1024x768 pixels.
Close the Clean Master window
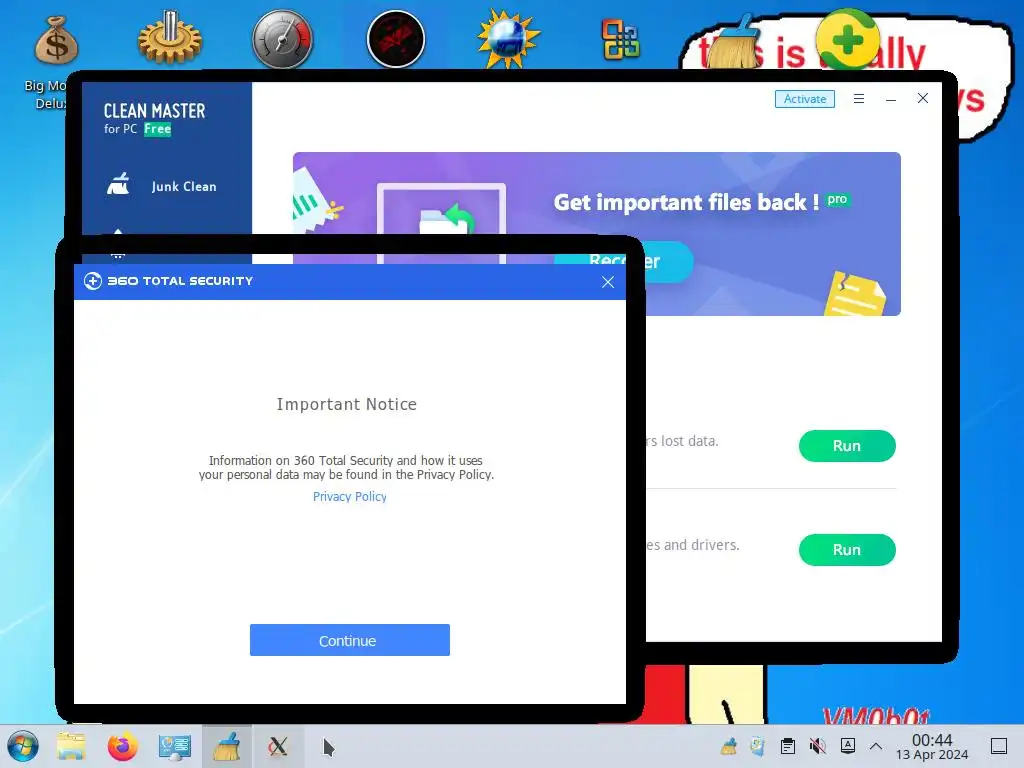(x=923, y=98)
